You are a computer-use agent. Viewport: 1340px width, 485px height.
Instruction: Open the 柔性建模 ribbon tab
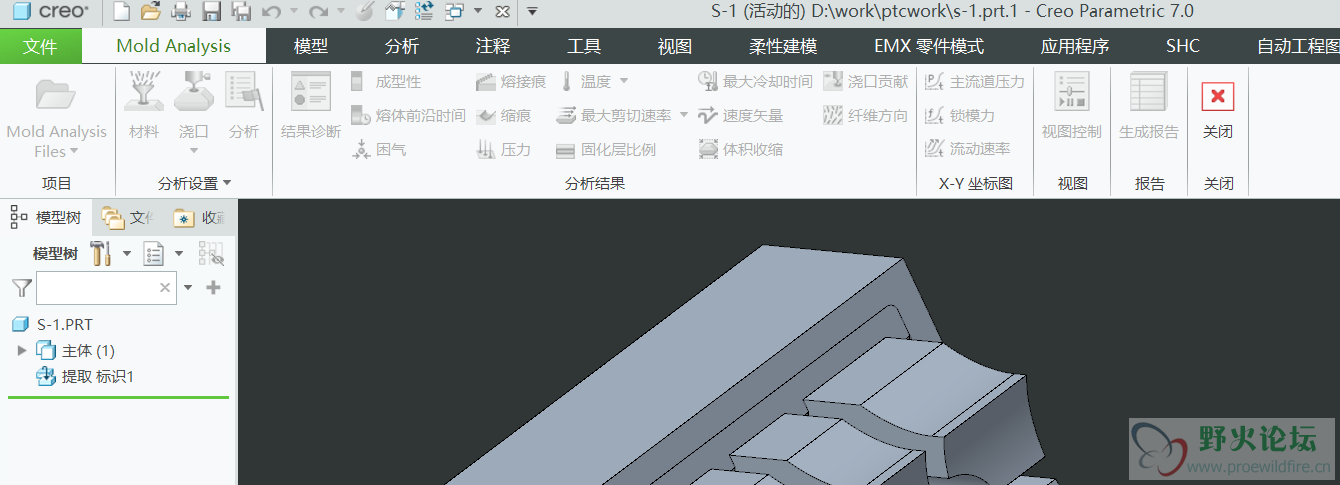[783, 46]
